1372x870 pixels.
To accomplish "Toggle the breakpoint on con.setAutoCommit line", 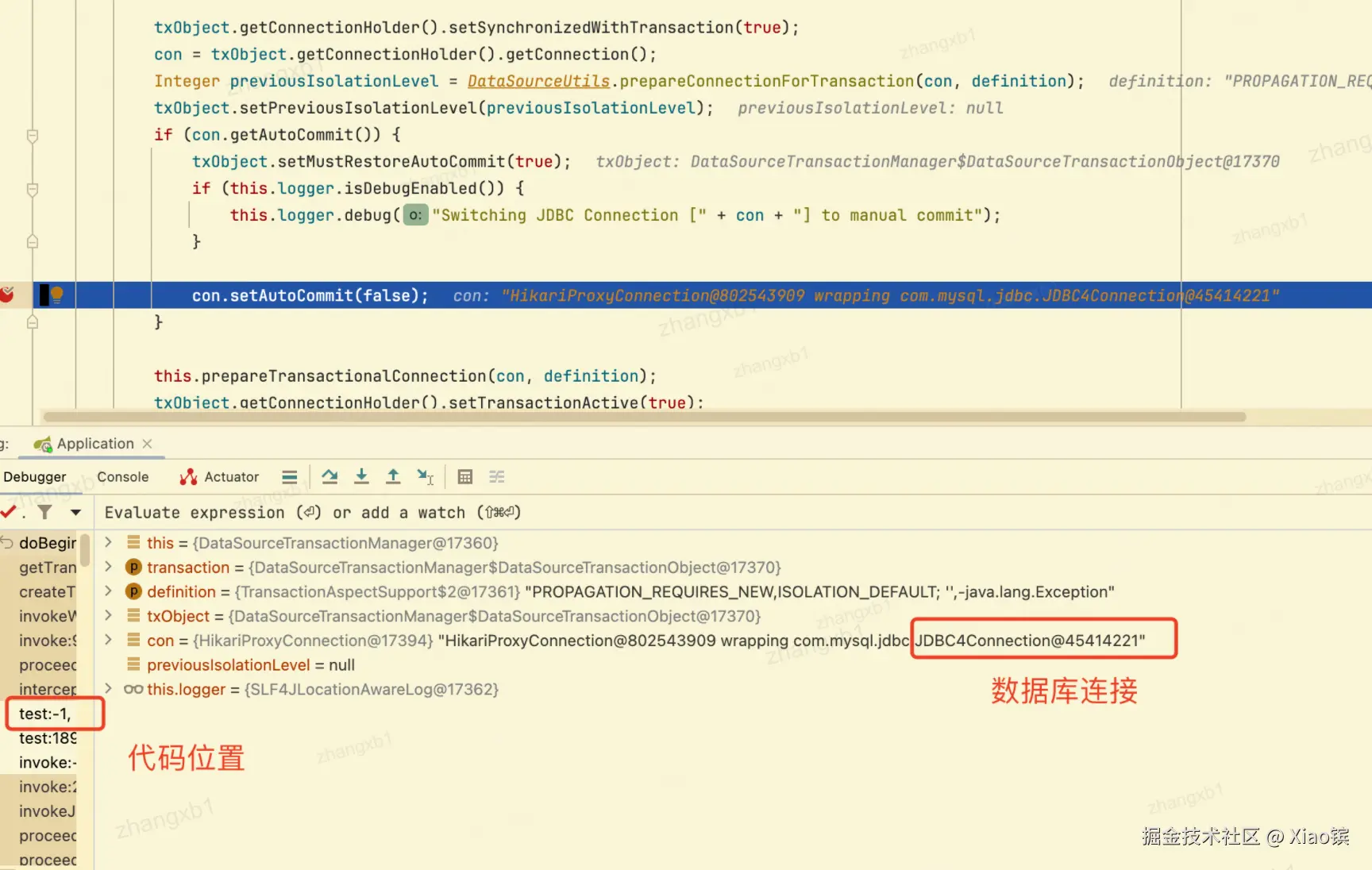I will click(x=6, y=295).
